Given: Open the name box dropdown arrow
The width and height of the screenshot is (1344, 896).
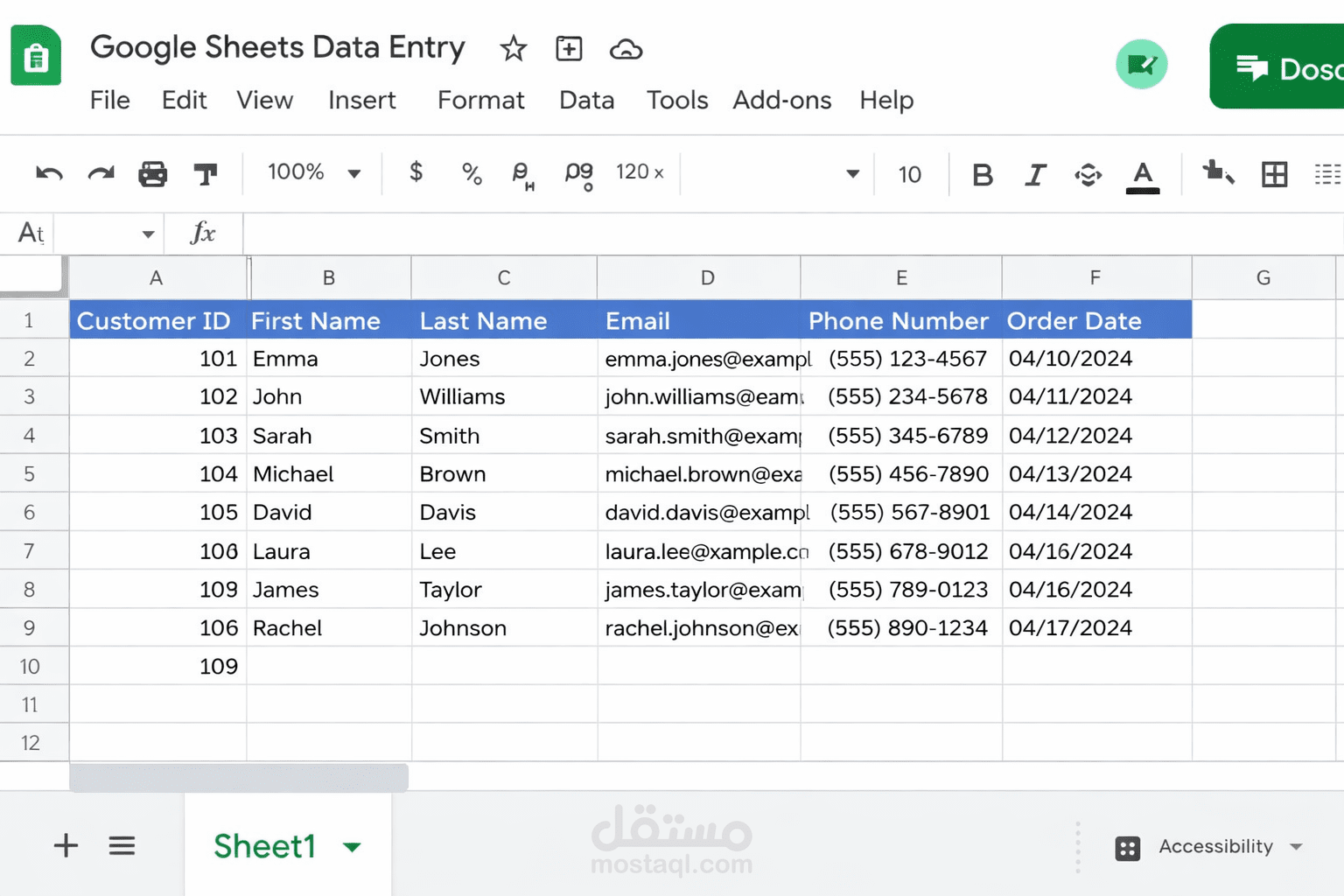Looking at the screenshot, I should [x=148, y=234].
